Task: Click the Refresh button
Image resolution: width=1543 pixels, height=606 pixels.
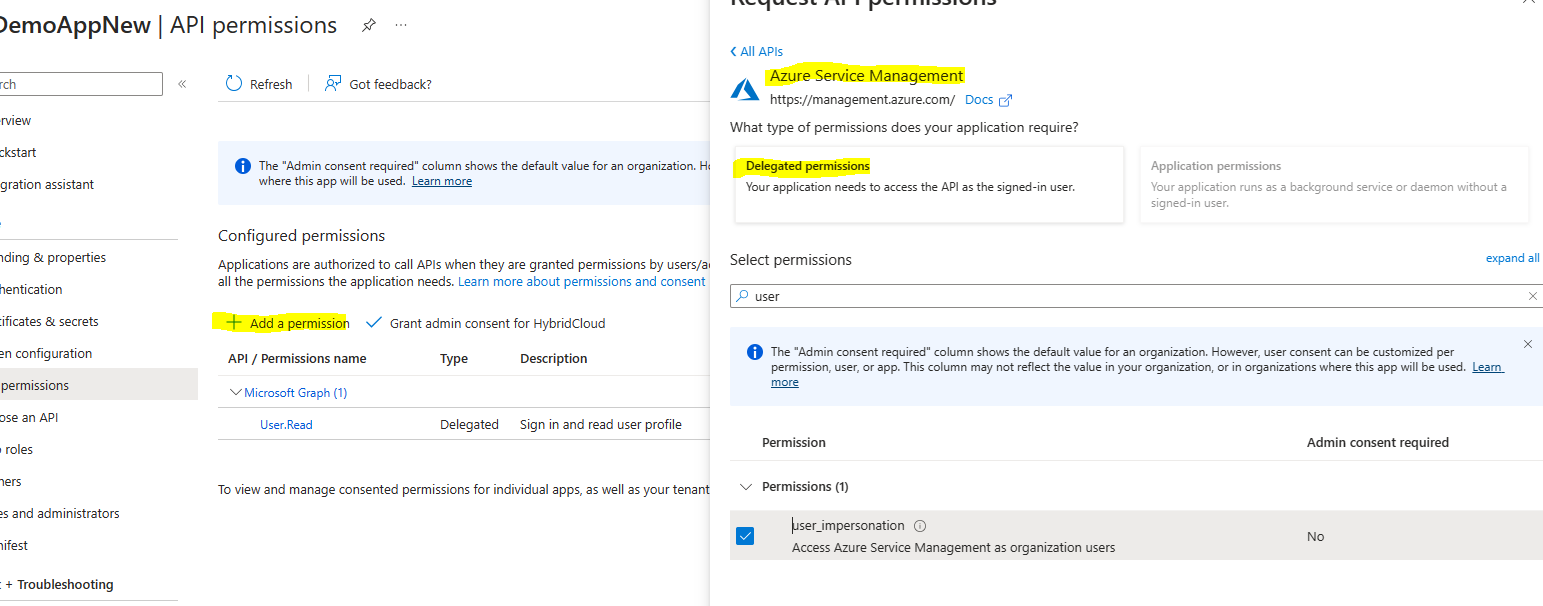Action: click(259, 84)
